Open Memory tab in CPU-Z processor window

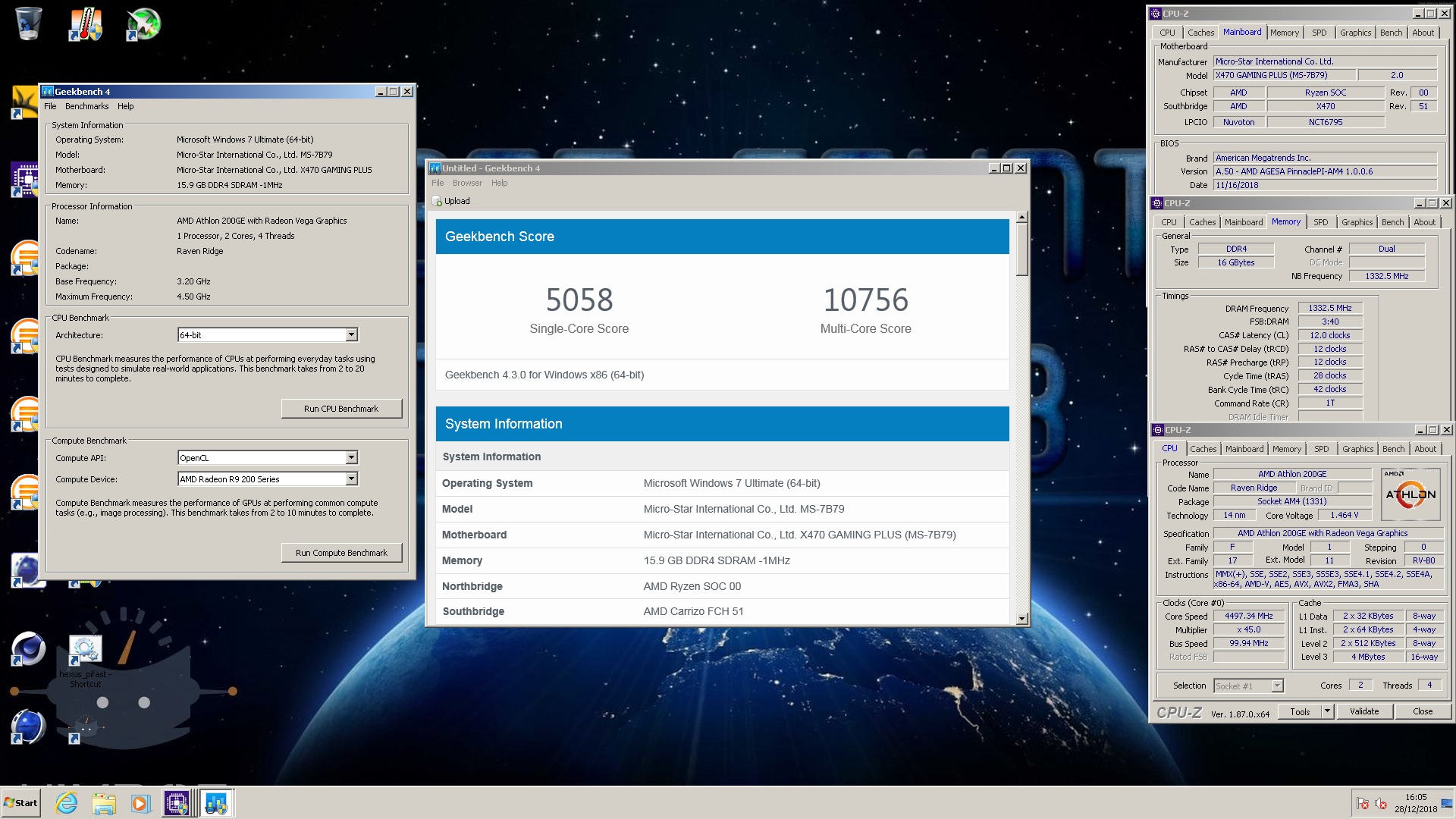click(x=1287, y=449)
